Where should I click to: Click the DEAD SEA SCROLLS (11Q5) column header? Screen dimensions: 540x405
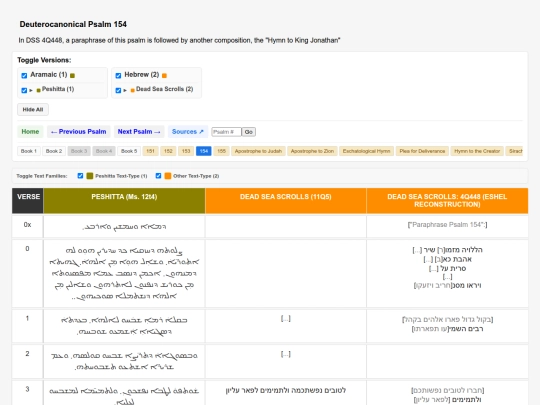286,201
